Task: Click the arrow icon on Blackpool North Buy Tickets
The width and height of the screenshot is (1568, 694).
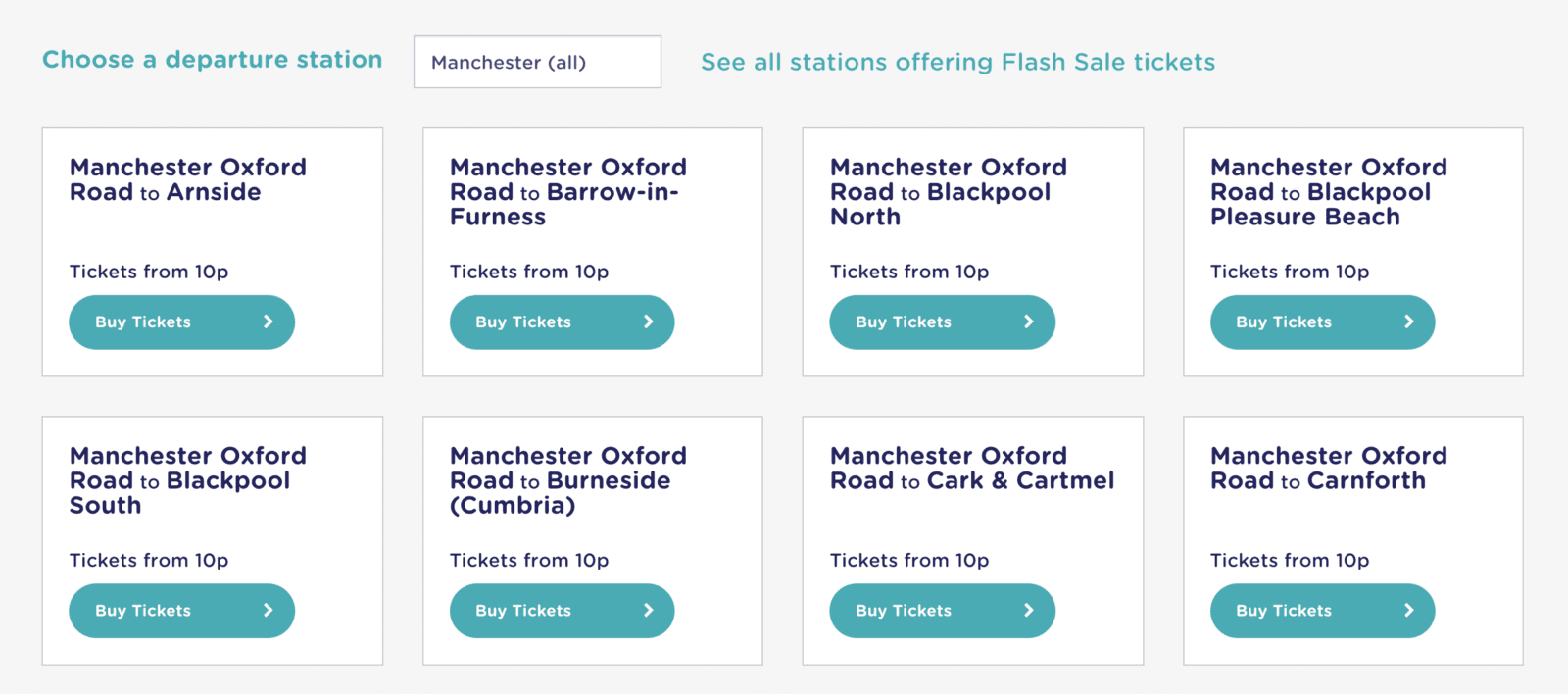Action: coord(1028,322)
